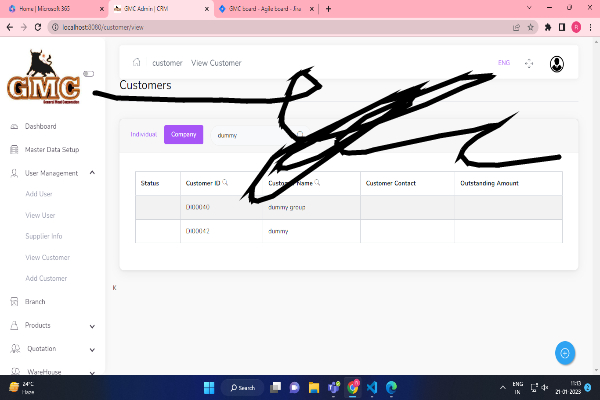Select the Company customer type button
Image resolution: width=600 pixels, height=400 pixels.
pyautogui.click(x=183, y=134)
